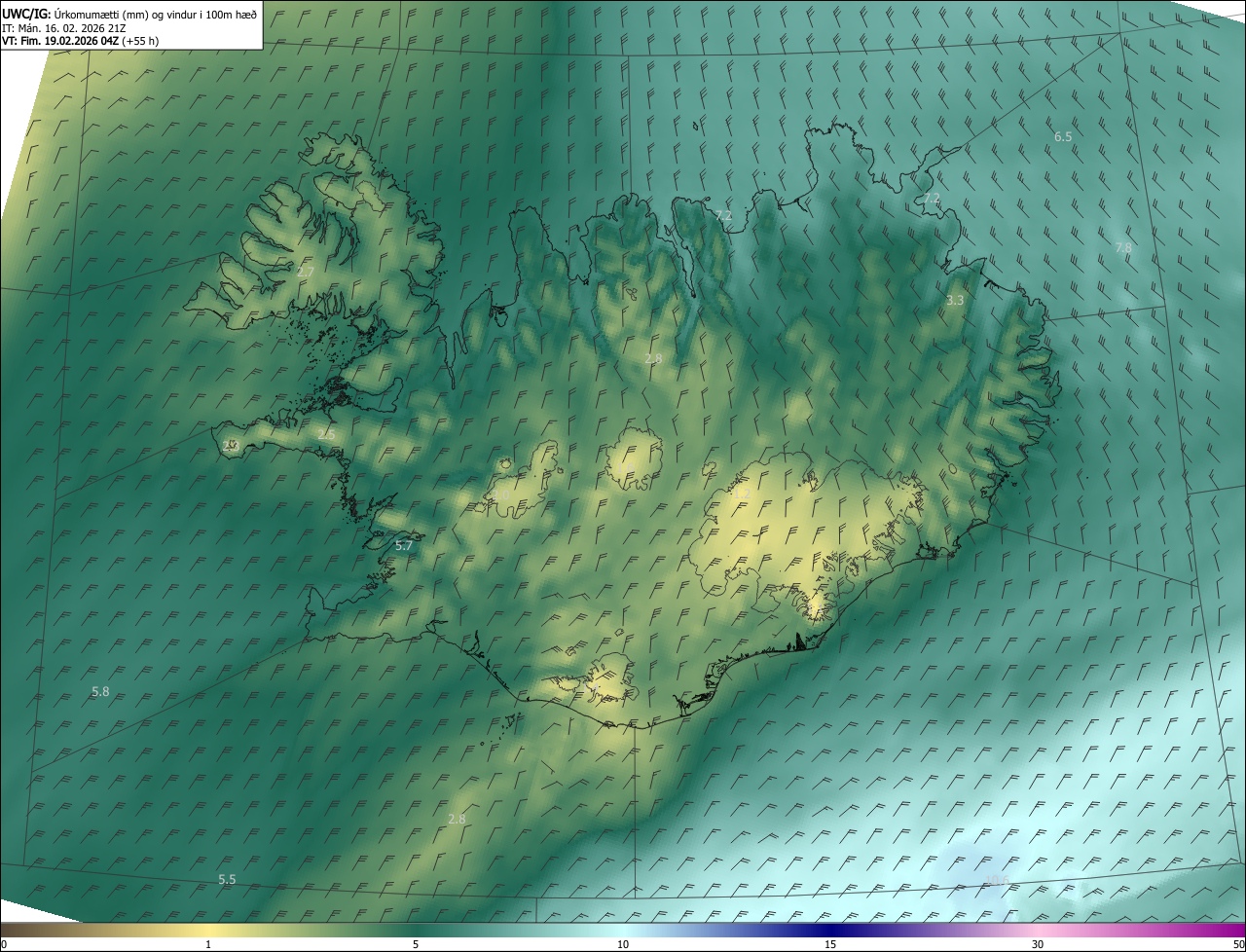Image resolution: width=1246 pixels, height=952 pixels.
Task: Pick the 5.5 value label
Action: (227, 879)
